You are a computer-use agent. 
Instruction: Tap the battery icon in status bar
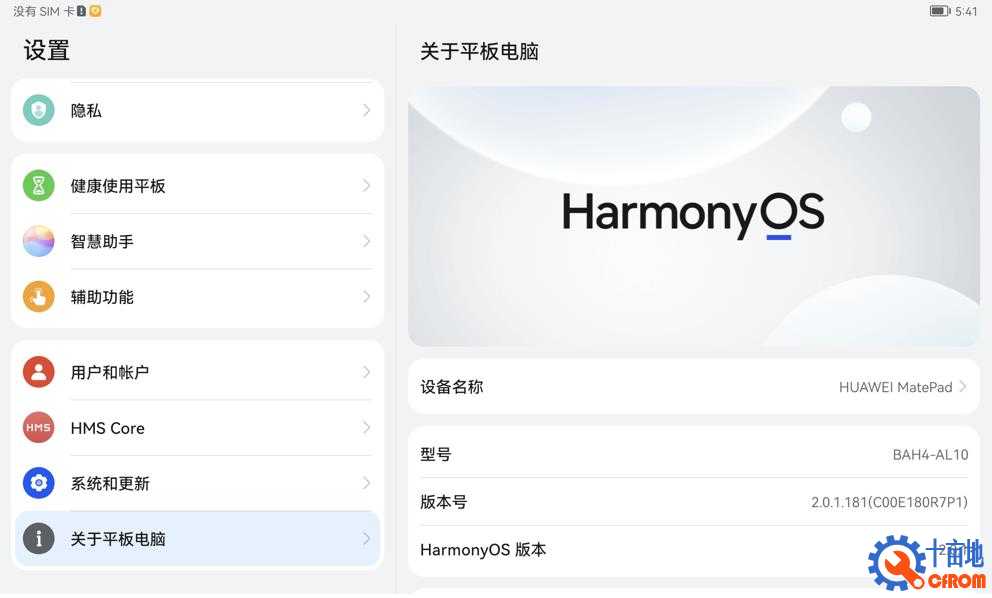(940, 11)
